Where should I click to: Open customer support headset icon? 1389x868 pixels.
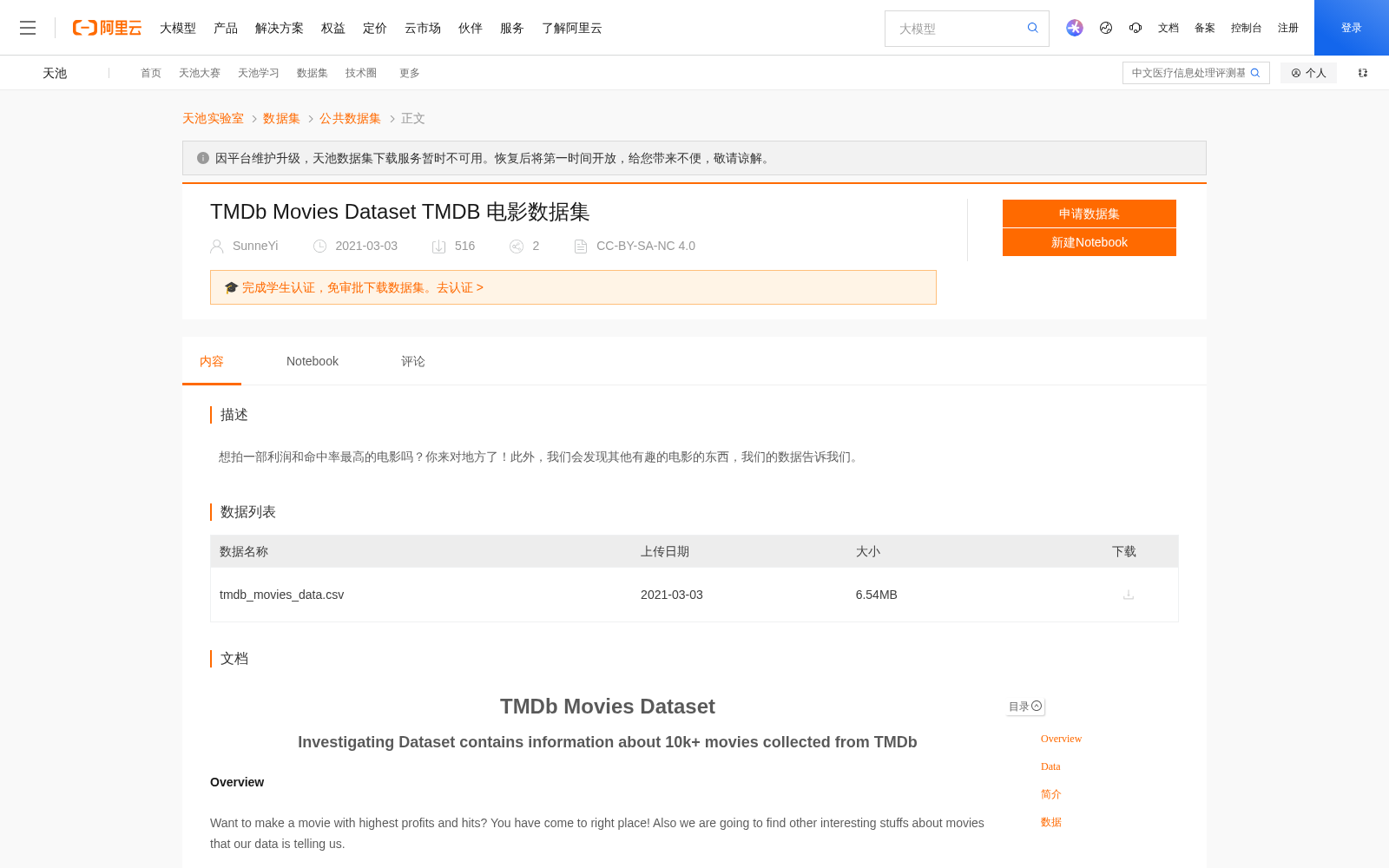[x=1136, y=28]
